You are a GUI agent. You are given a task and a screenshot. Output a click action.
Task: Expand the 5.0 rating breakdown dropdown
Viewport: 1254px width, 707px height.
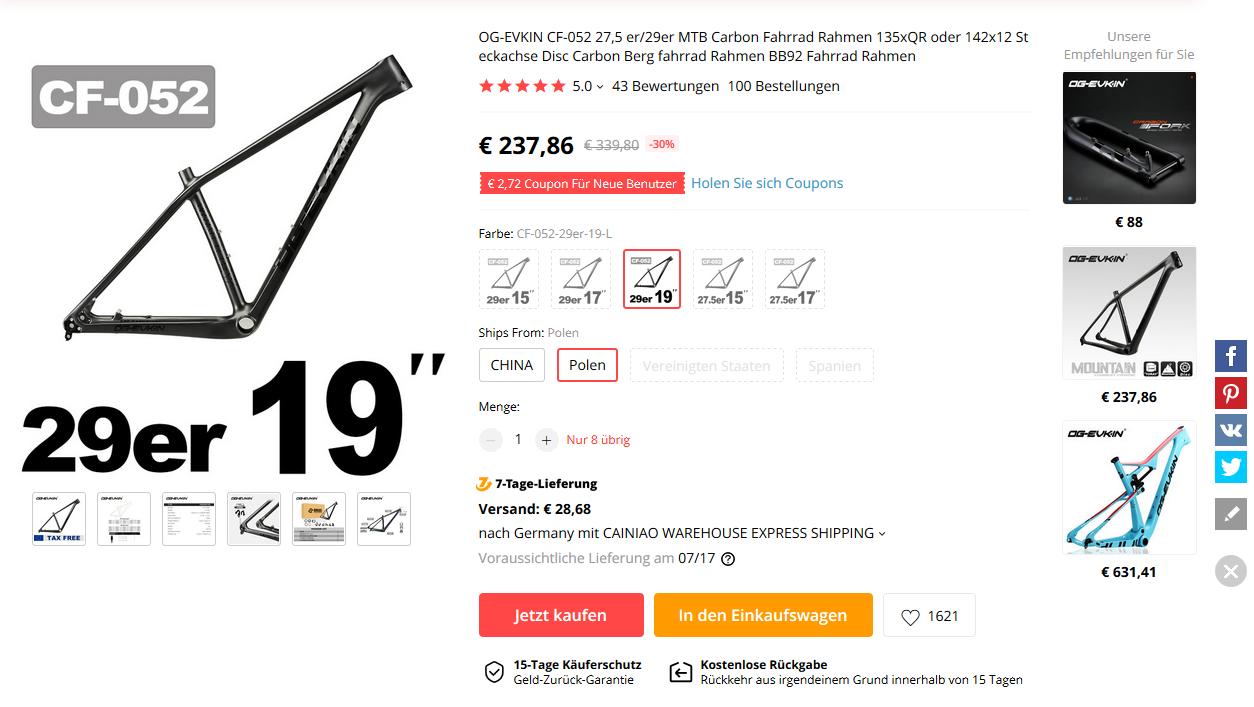pos(600,87)
